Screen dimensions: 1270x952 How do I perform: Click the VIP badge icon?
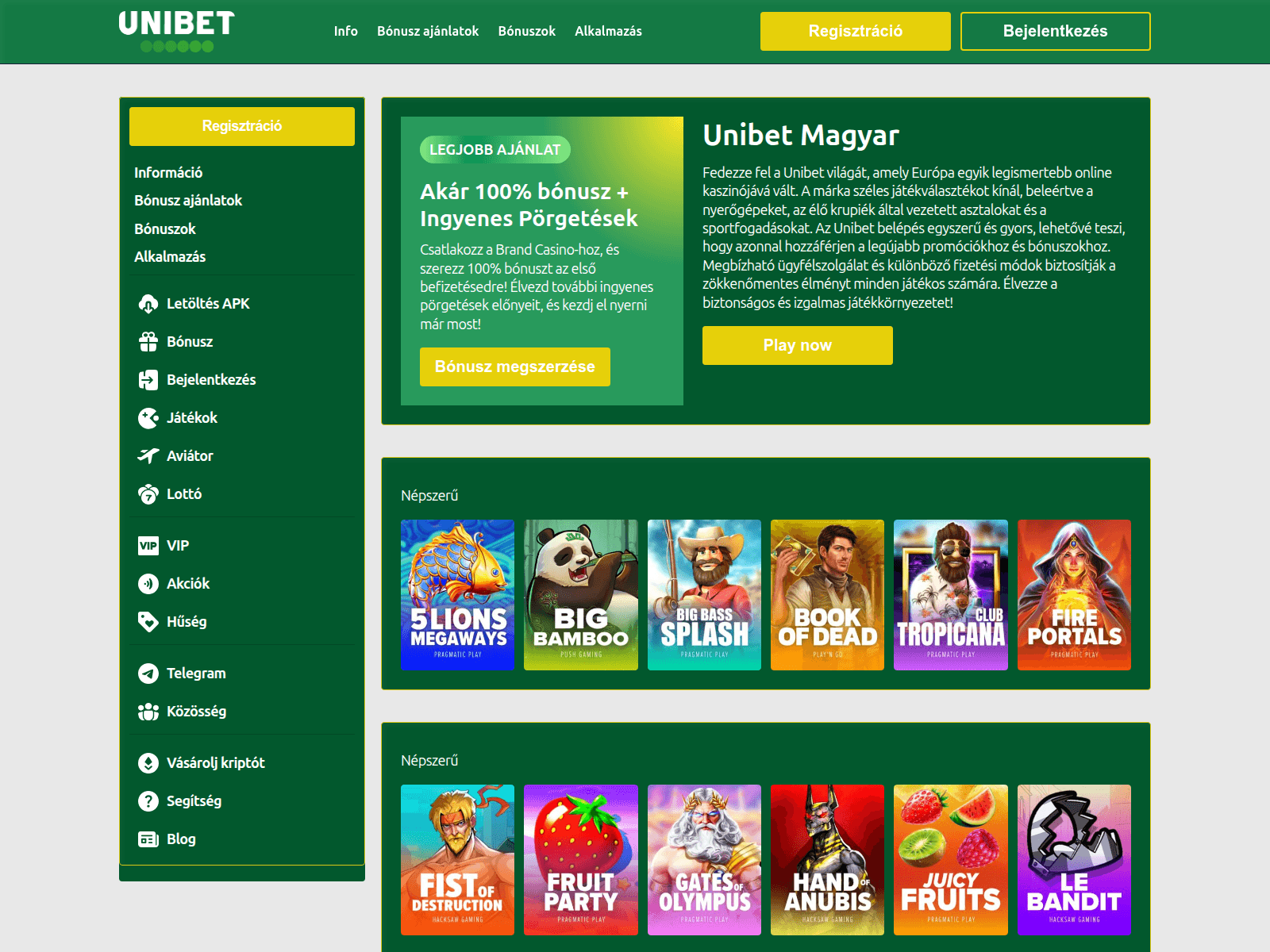click(x=148, y=546)
